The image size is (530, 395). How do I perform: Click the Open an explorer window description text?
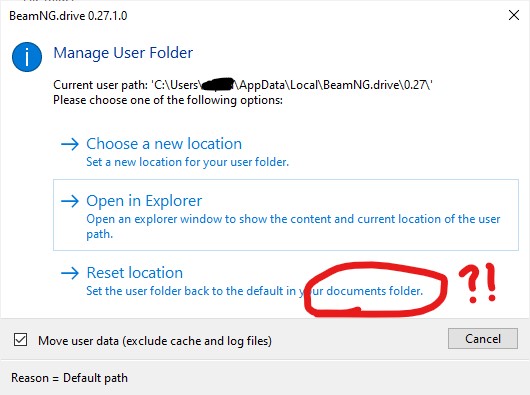point(293,226)
